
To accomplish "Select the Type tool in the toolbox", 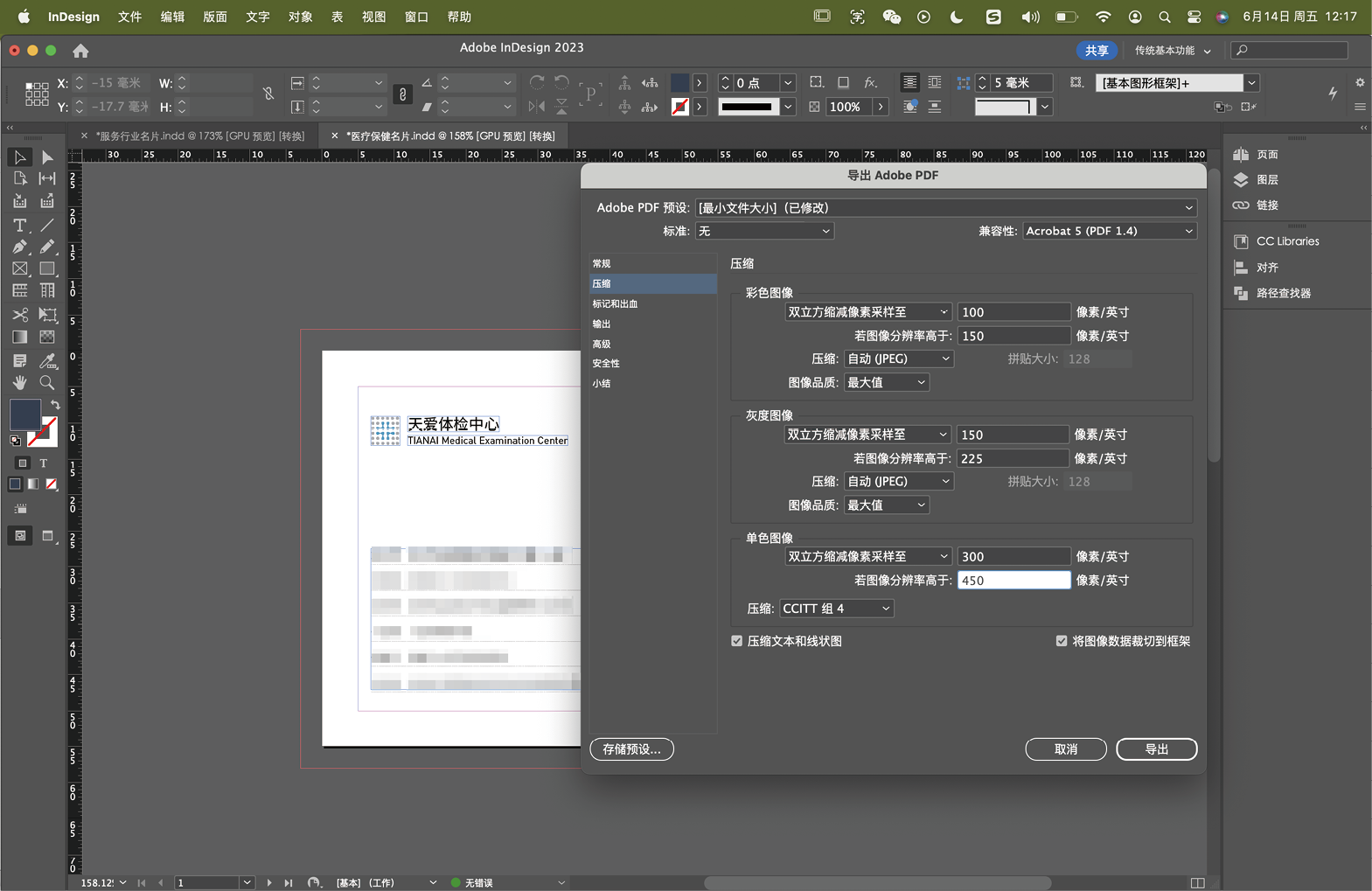I will (x=19, y=226).
